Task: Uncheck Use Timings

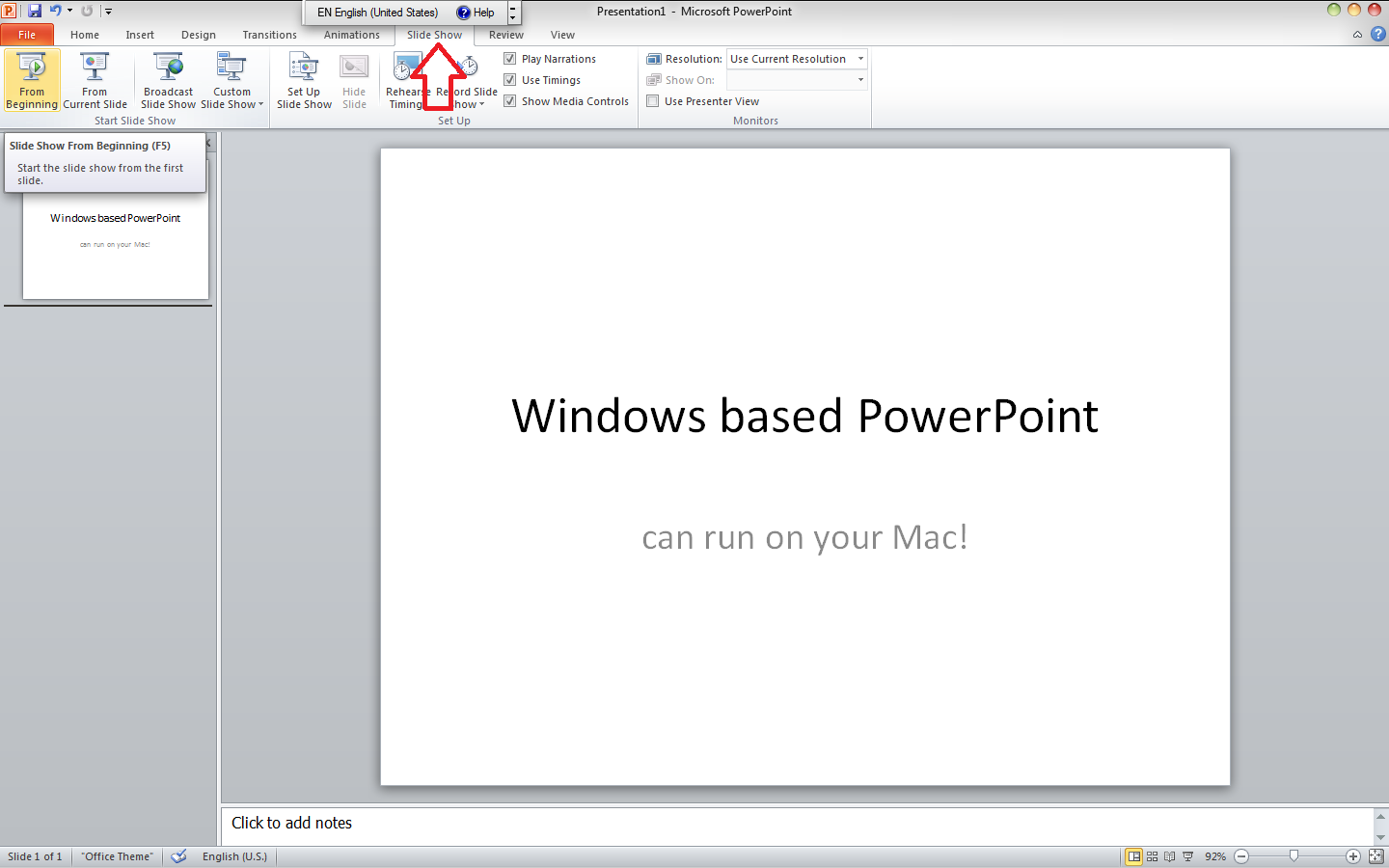Action: (x=510, y=80)
